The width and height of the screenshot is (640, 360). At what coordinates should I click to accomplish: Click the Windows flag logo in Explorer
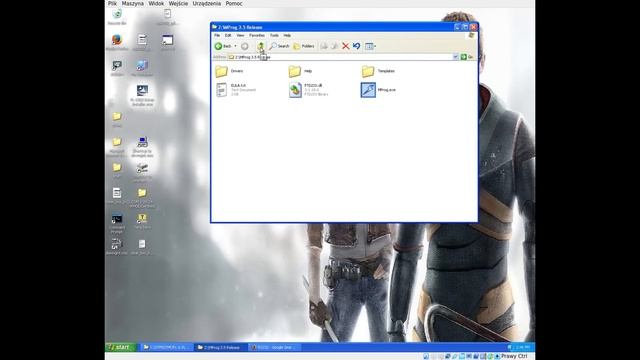(x=471, y=36)
